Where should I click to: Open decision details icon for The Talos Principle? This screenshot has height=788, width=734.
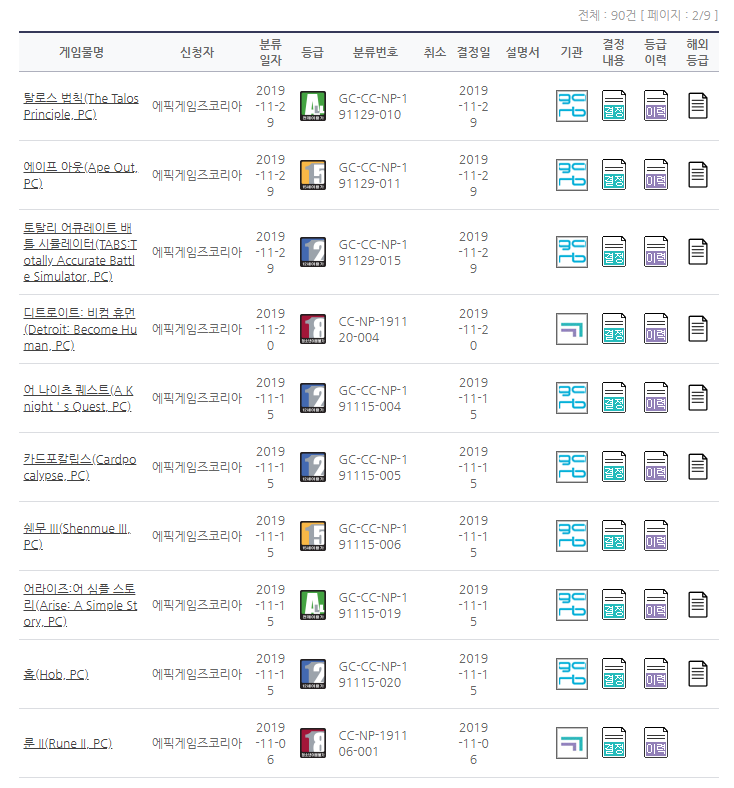click(x=613, y=106)
